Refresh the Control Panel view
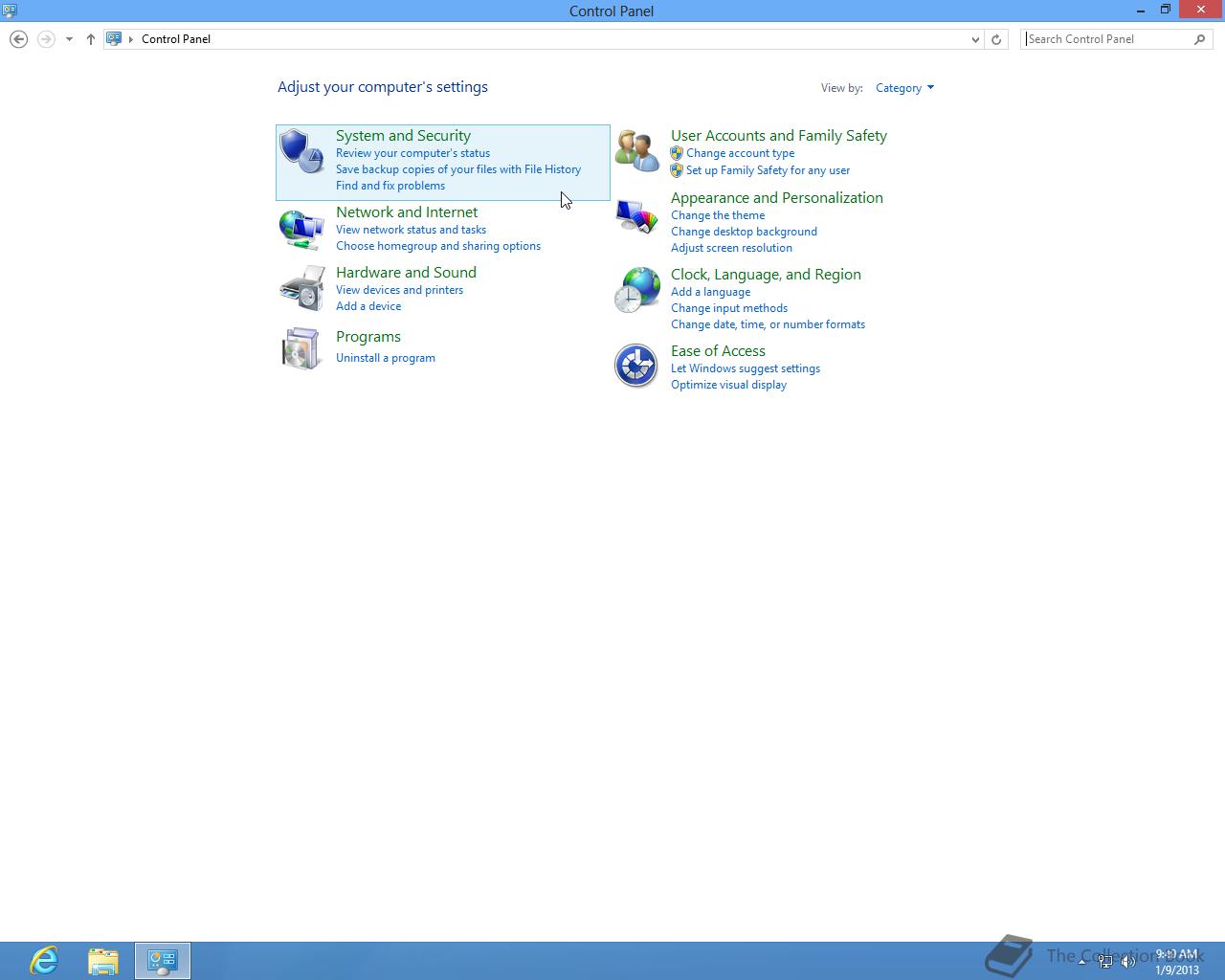The width and height of the screenshot is (1225, 980). click(x=996, y=39)
